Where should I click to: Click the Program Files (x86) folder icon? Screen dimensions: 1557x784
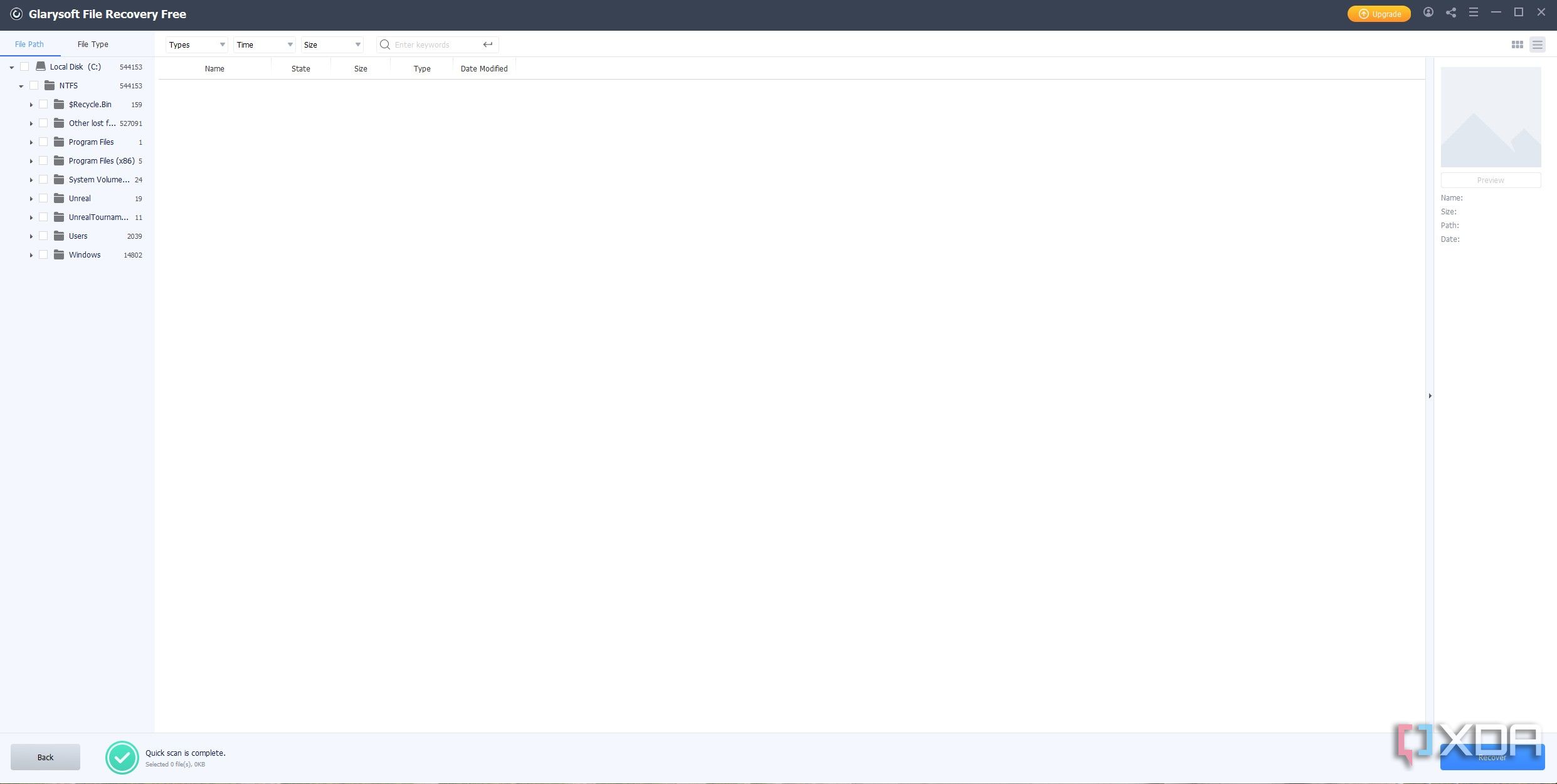[x=59, y=160]
